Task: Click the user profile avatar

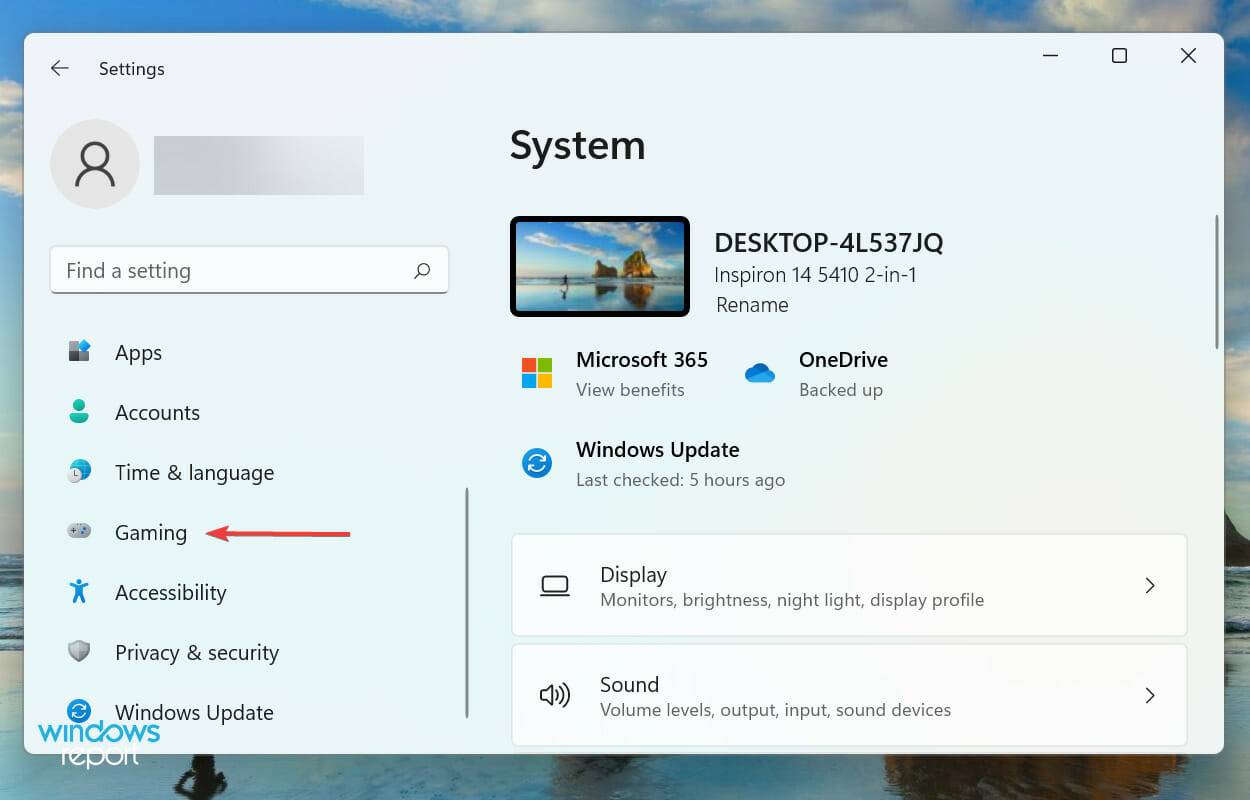Action: [x=95, y=164]
